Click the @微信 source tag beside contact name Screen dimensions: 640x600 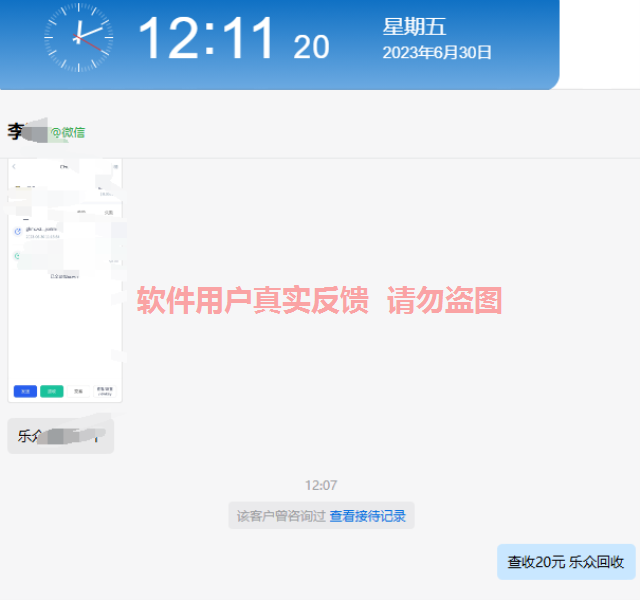pos(68,132)
